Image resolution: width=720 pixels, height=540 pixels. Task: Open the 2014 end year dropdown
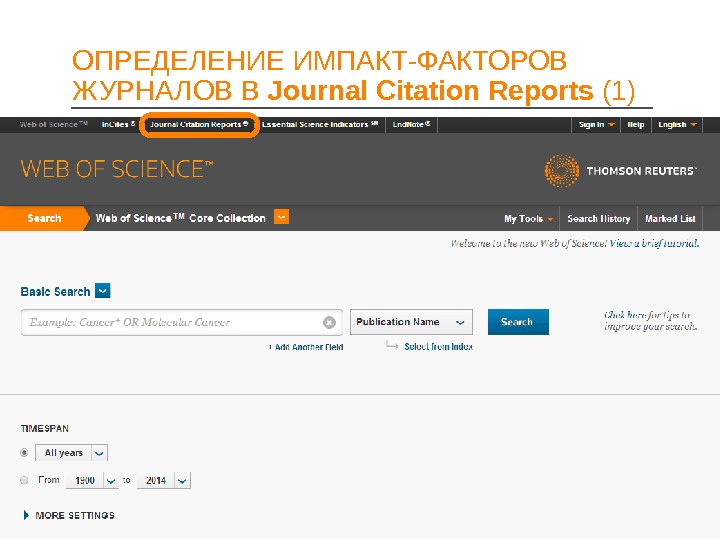[x=163, y=481]
